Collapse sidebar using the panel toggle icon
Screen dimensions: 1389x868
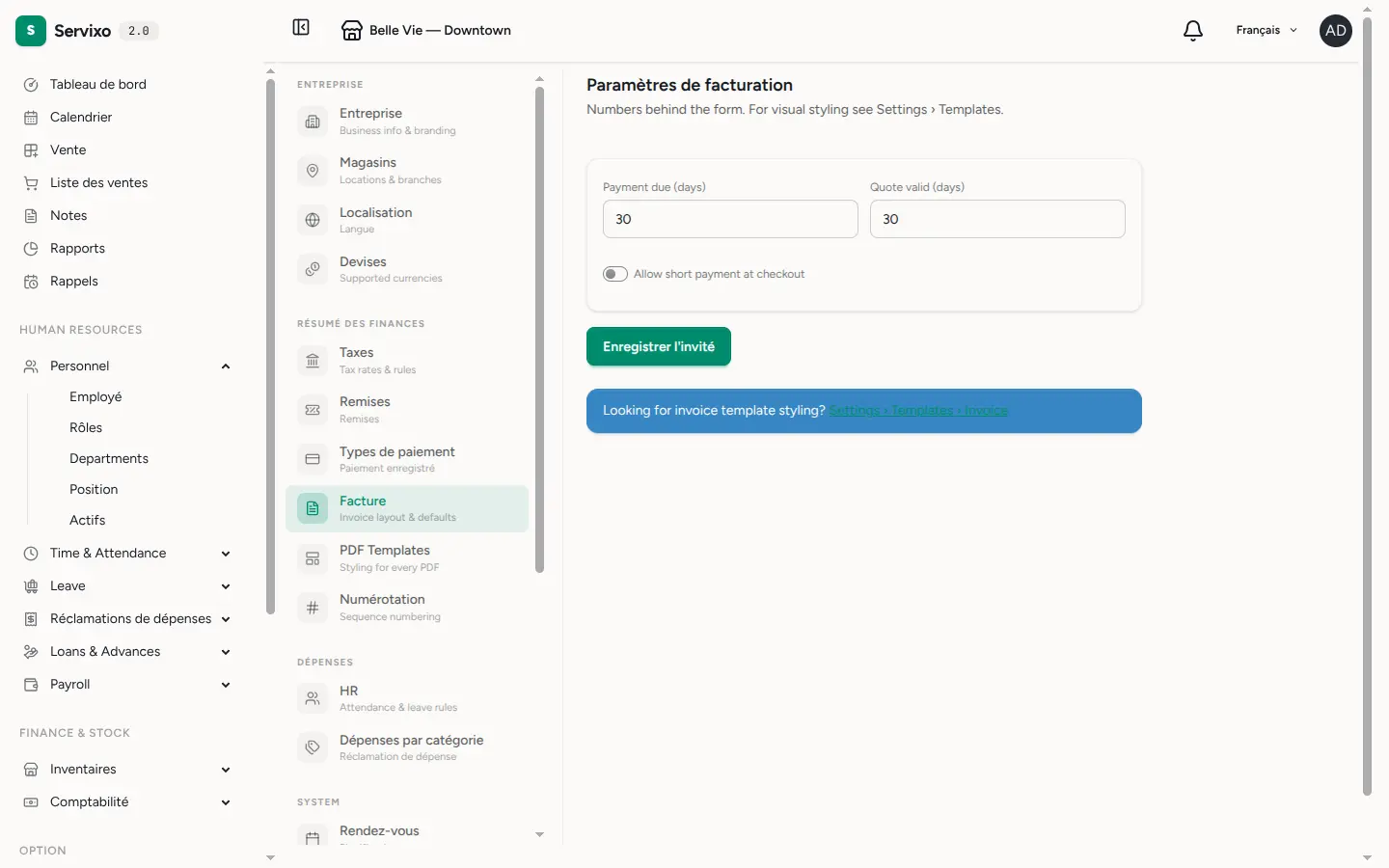tap(301, 28)
